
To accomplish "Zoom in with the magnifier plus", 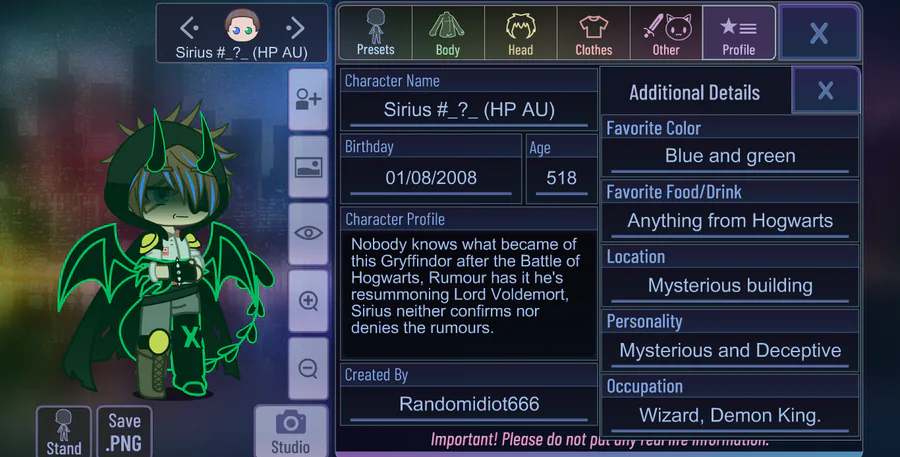I will (x=308, y=300).
